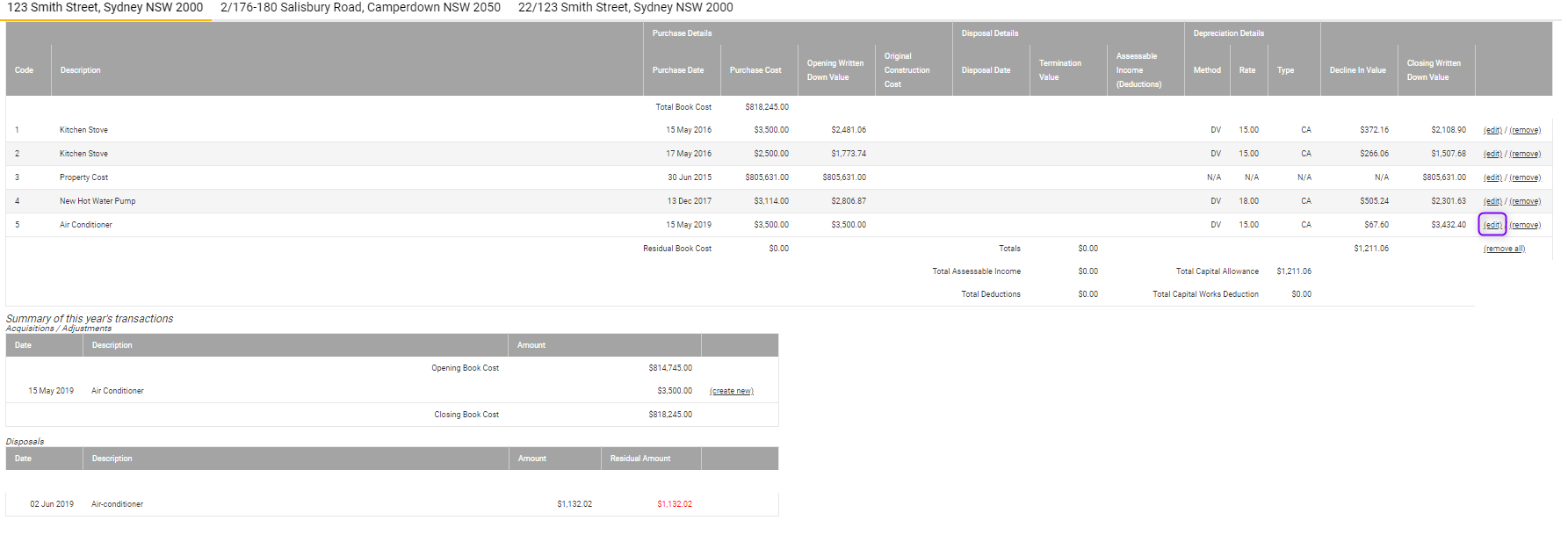The image size is (1568, 542).
Task: Select the Property Cost description cell
Action: pos(83,177)
